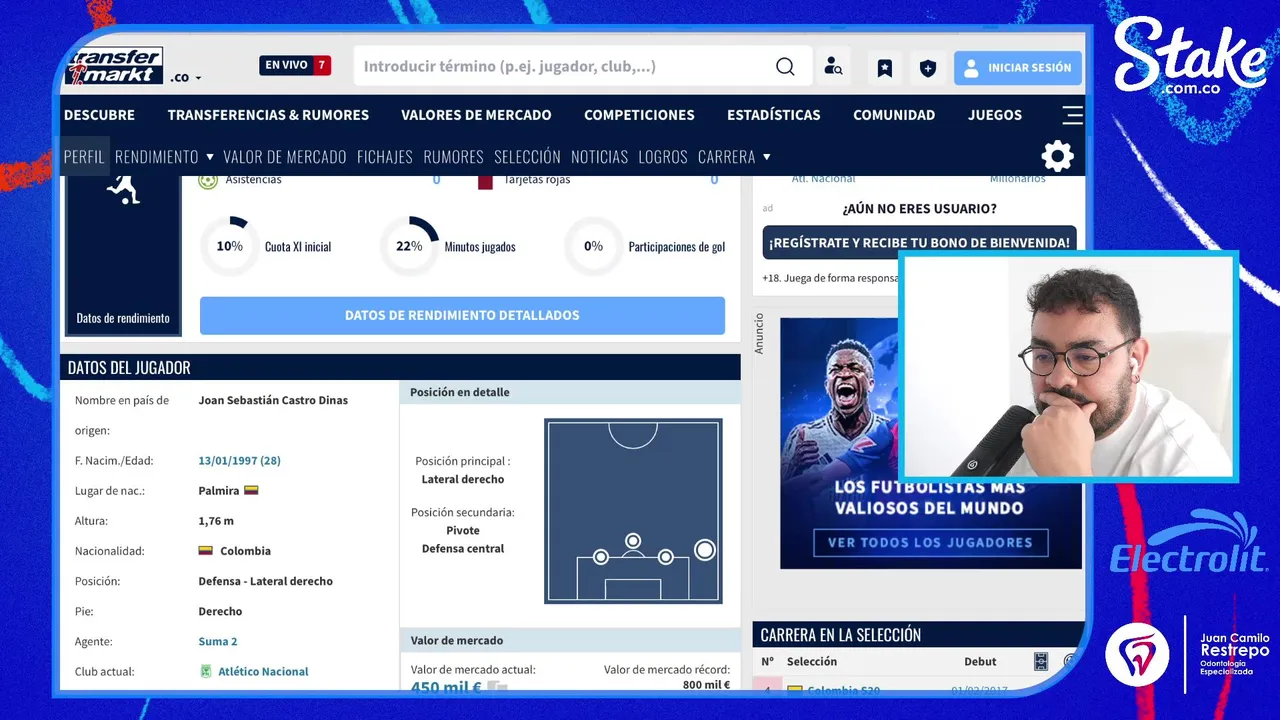Viewport: 1280px width, 720px height.
Task: Open the COMUNIDAD menu
Action: coord(894,115)
